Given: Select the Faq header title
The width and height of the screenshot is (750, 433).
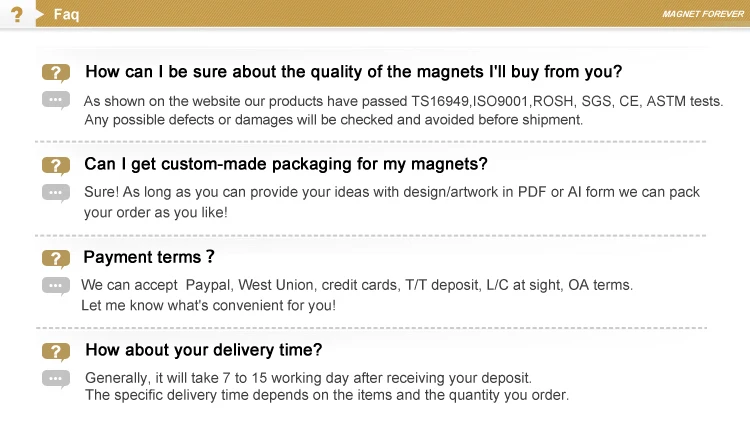Looking at the screenshot, I should (66, 15).
